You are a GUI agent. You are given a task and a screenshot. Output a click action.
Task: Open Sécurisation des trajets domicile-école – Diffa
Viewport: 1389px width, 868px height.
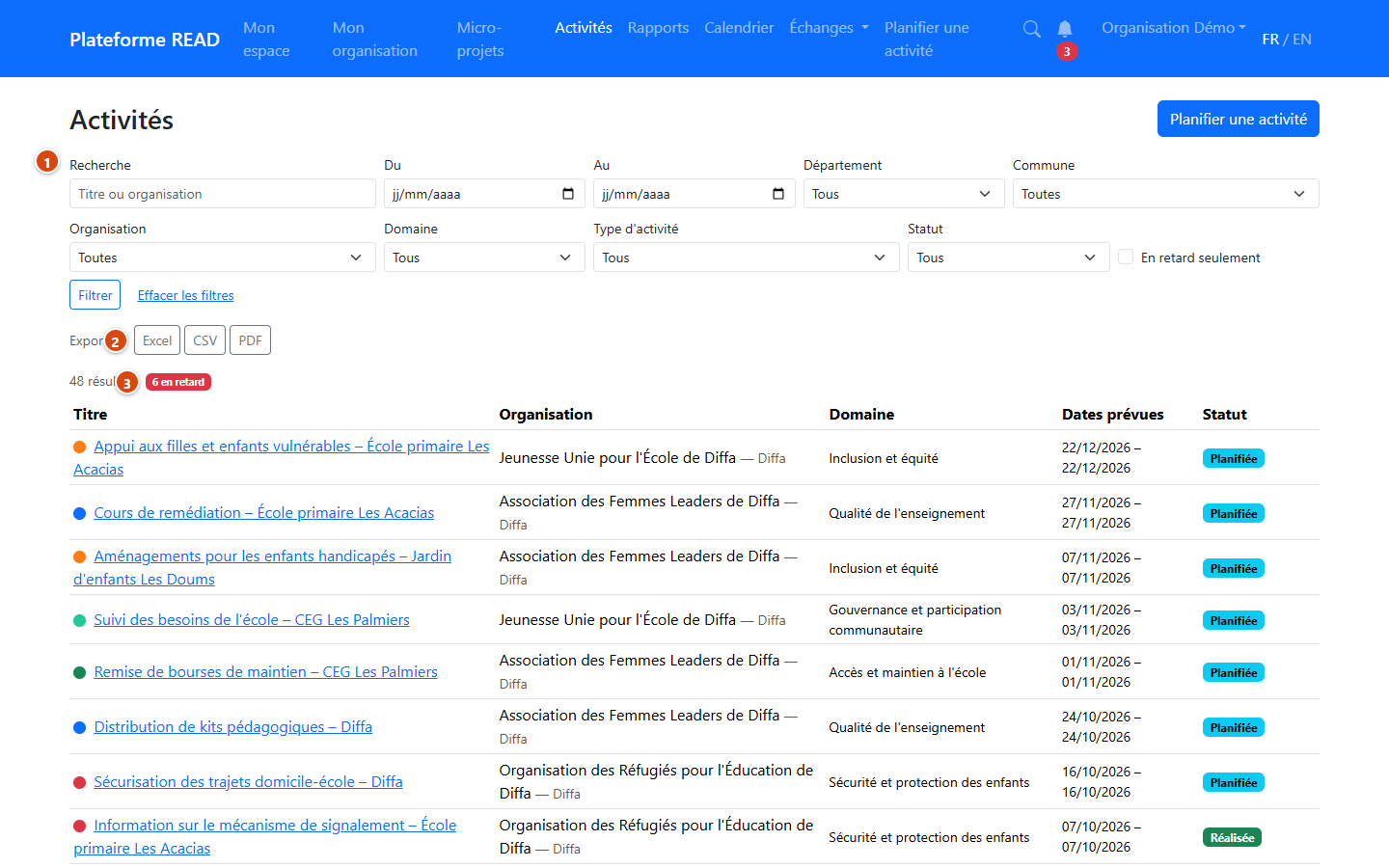(x=248, y=781)
